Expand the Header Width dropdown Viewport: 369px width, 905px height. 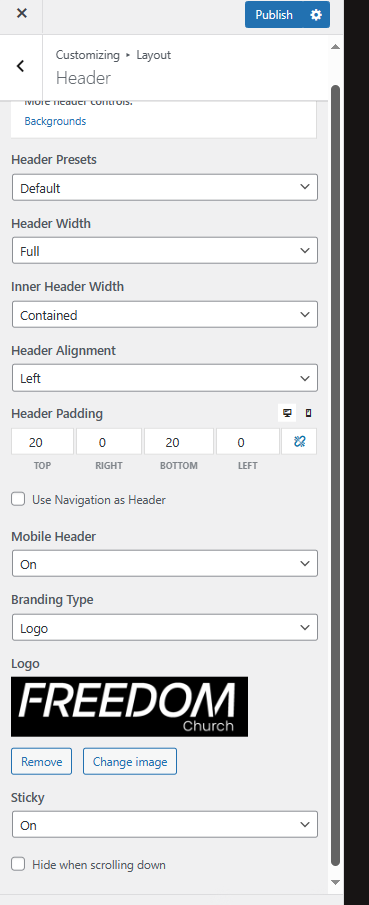(x=165, y=251)
